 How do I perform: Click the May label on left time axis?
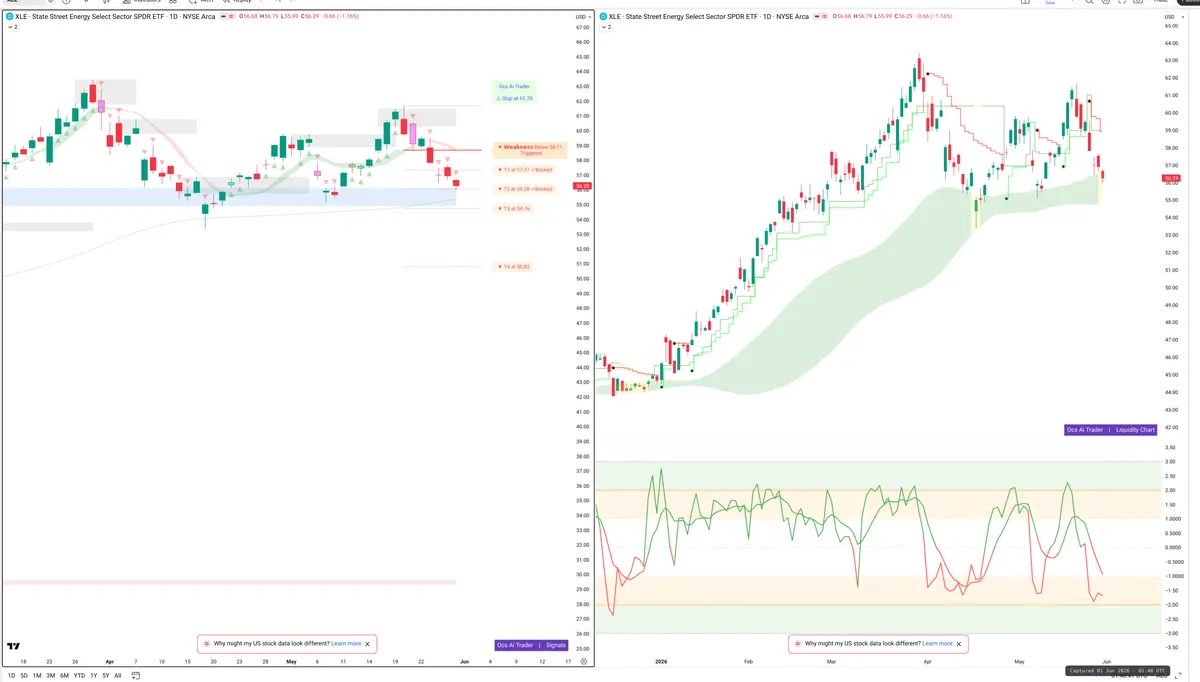pos(291,662)
